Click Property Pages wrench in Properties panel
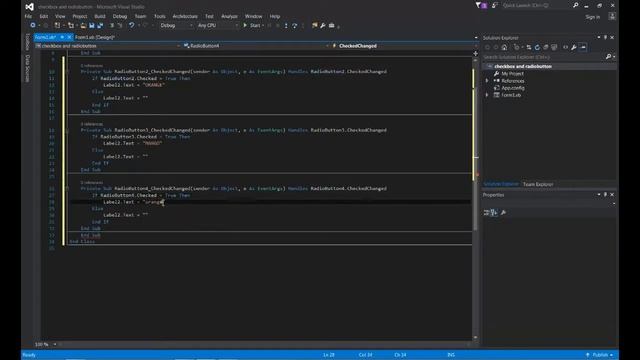640x360 pixels. click(x=503, y=212)
